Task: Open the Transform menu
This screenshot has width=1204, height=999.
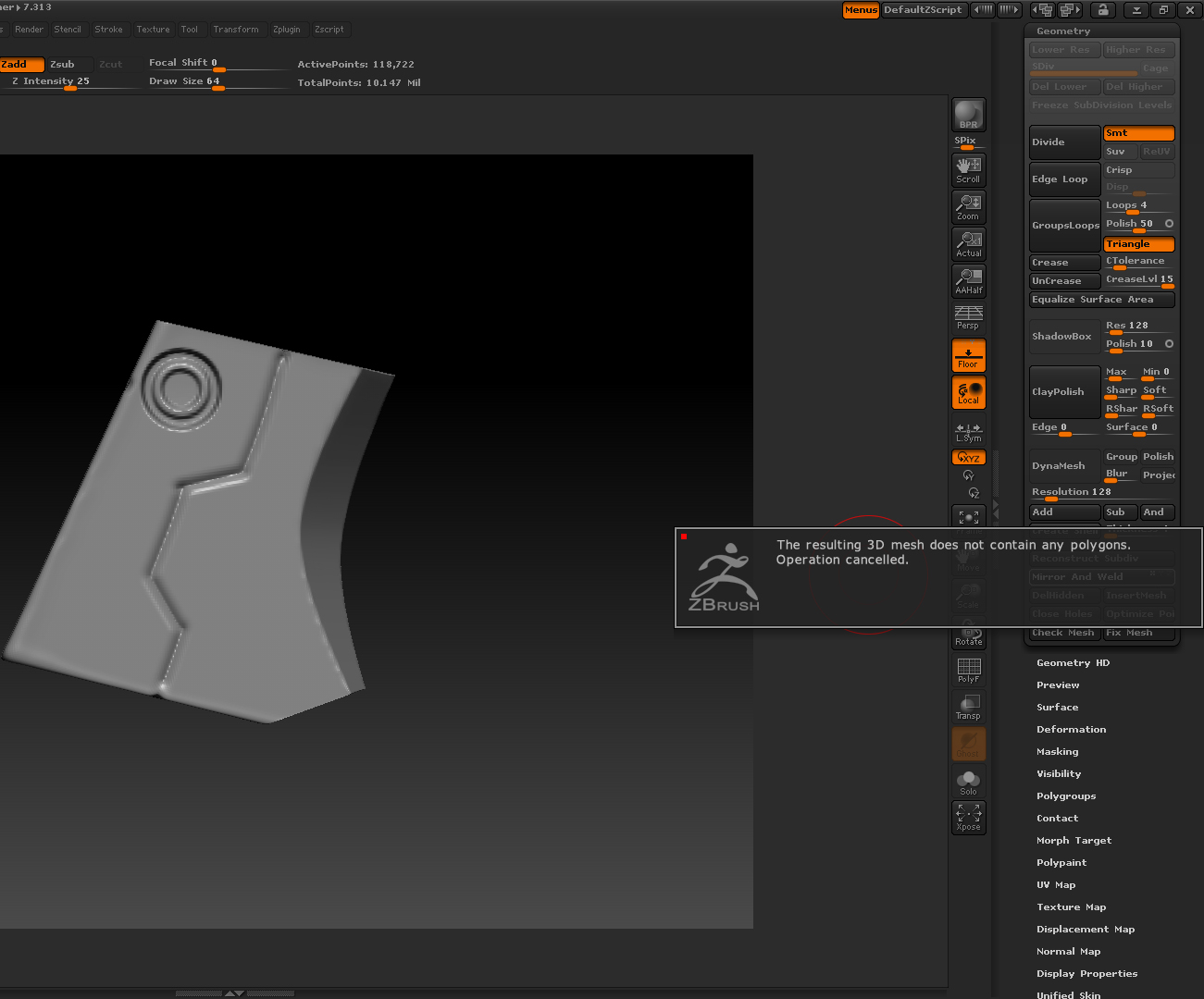Action: coord(236,30)
